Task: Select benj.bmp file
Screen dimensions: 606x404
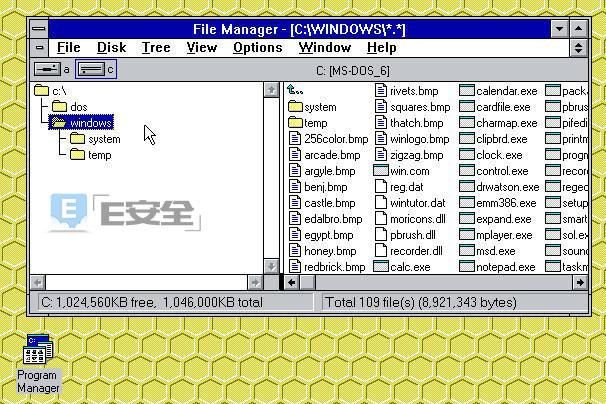Action: click(318, 187)
